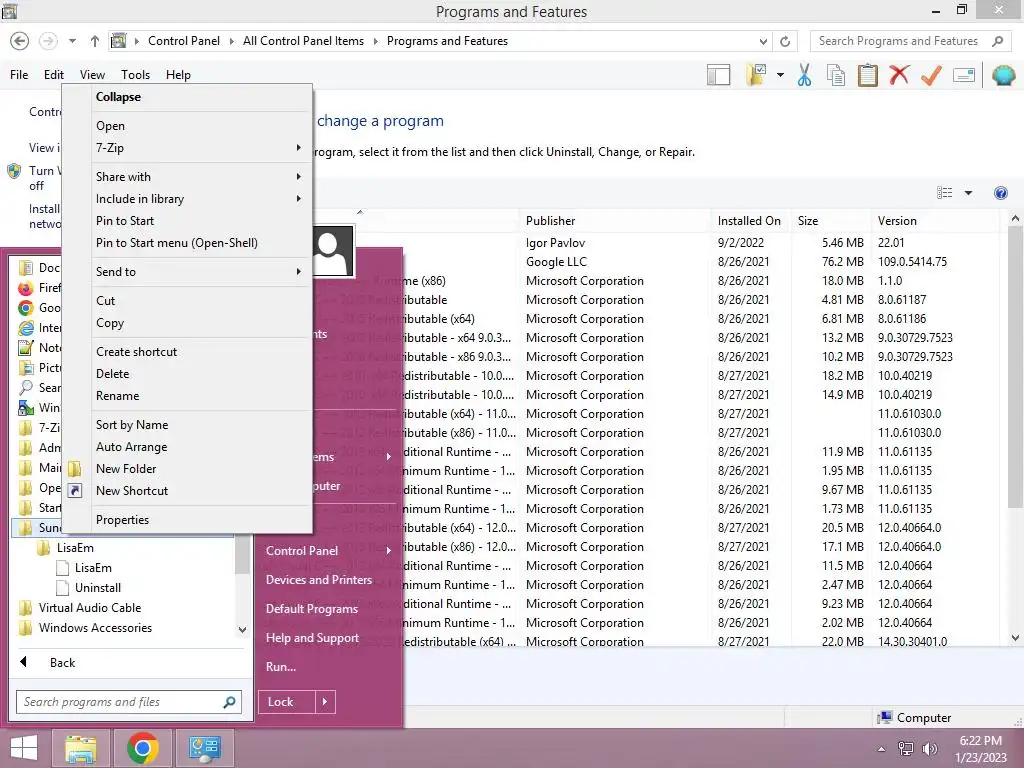Select Pin to Start menu (Open-Shell)

point(187,243)
